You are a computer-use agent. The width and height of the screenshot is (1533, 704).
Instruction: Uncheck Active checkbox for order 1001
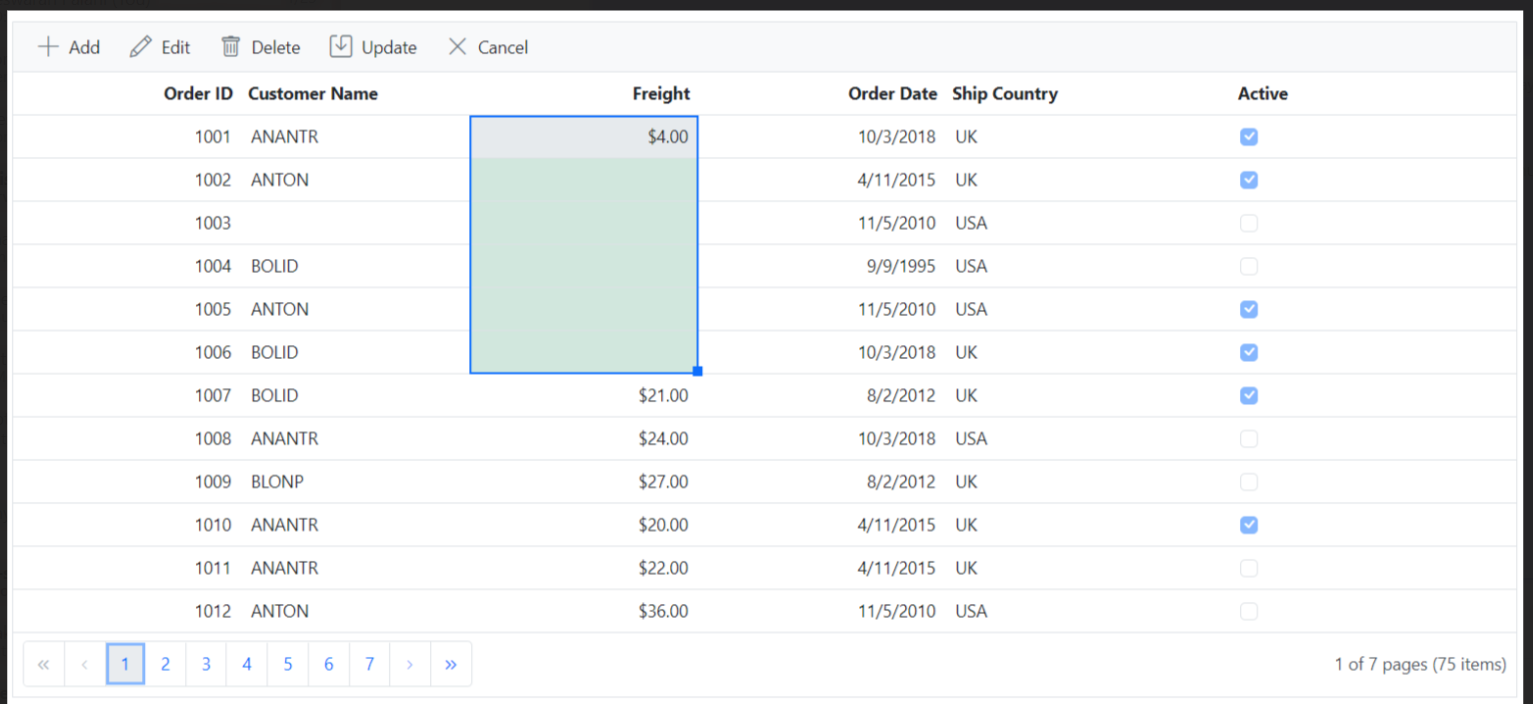pyautogui.click(x=1248, y=137)
